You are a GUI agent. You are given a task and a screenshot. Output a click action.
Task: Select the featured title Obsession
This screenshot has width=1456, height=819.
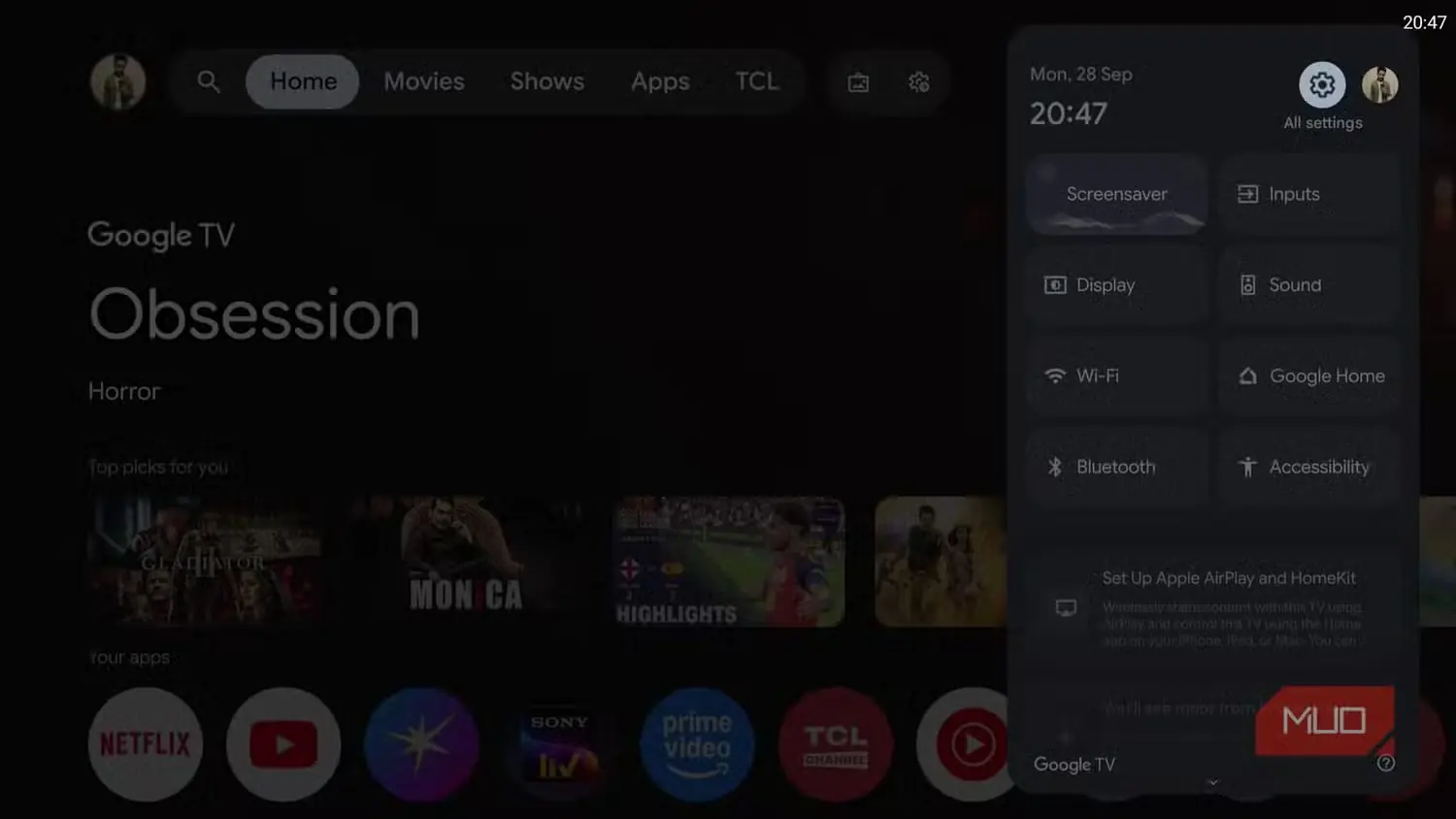254,314
